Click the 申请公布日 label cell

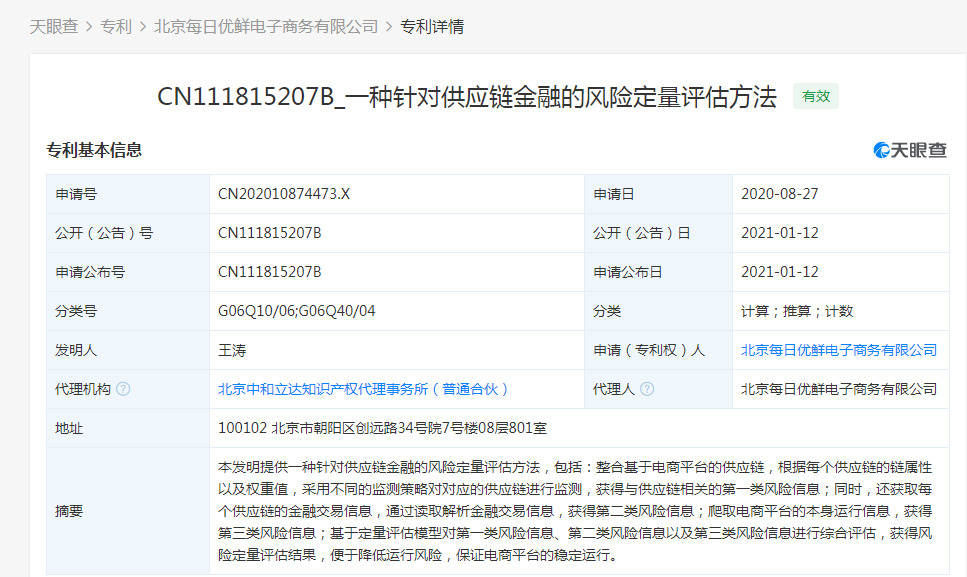click(x=659, y=272)
